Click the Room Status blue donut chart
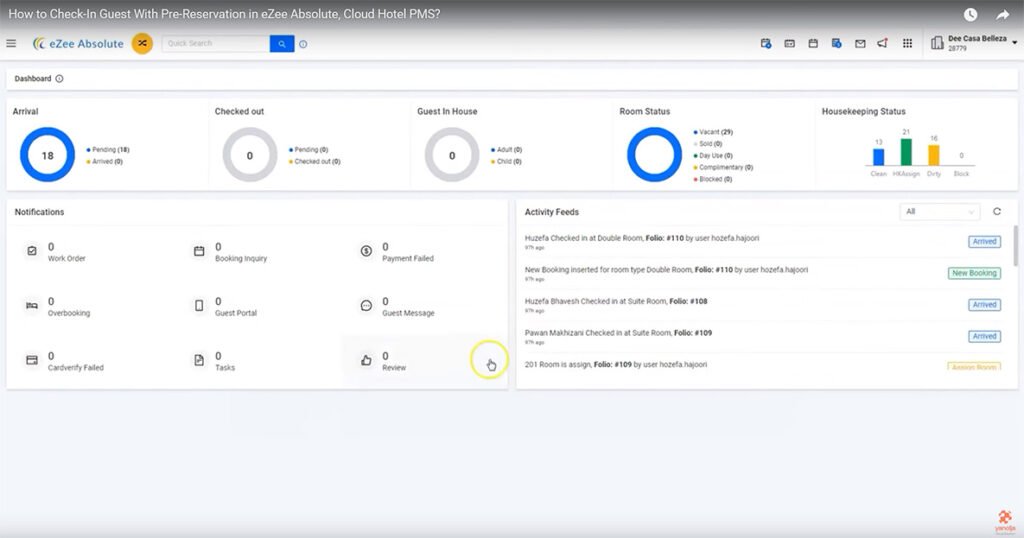The image size is (1024, 538). (654, 155)
